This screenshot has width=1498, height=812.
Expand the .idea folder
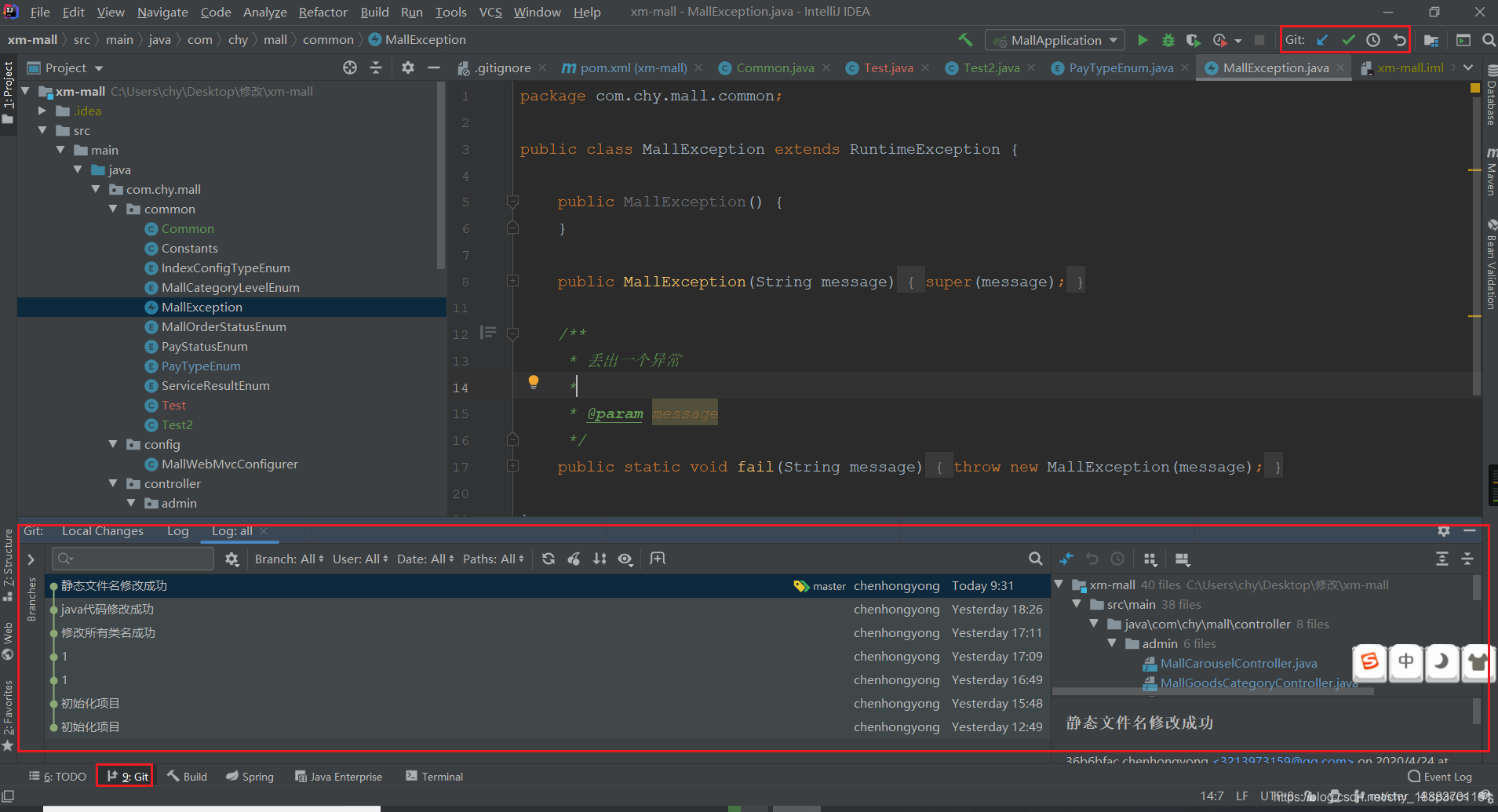[42, 111]
